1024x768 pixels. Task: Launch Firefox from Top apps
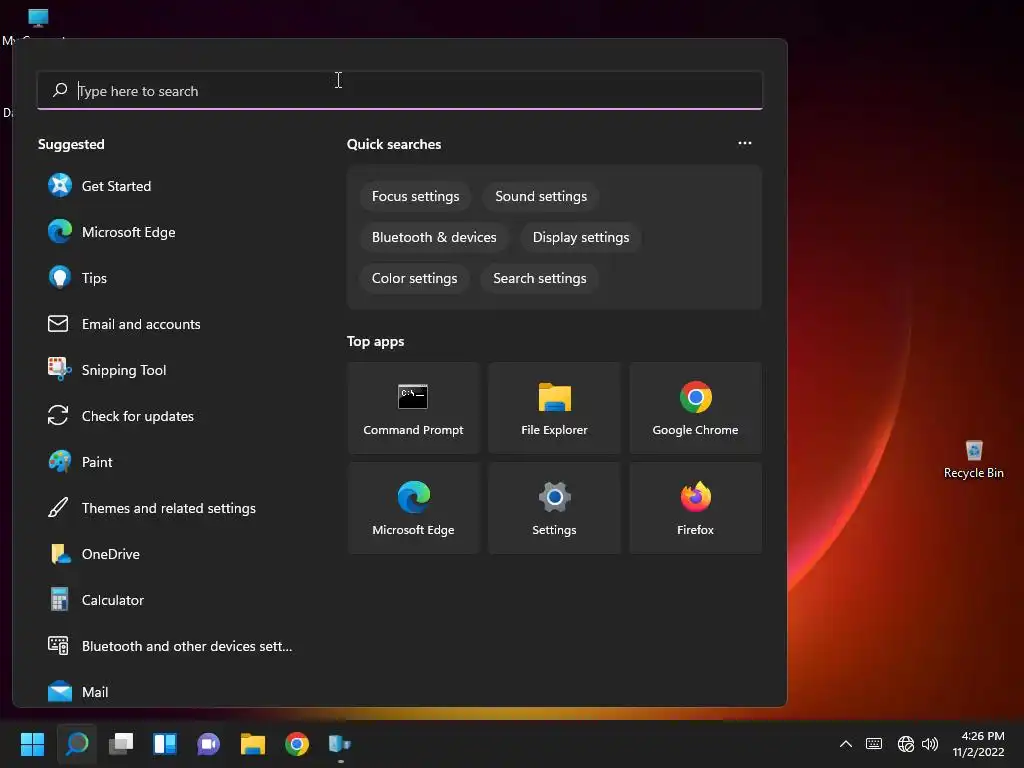tap(696, 508)
